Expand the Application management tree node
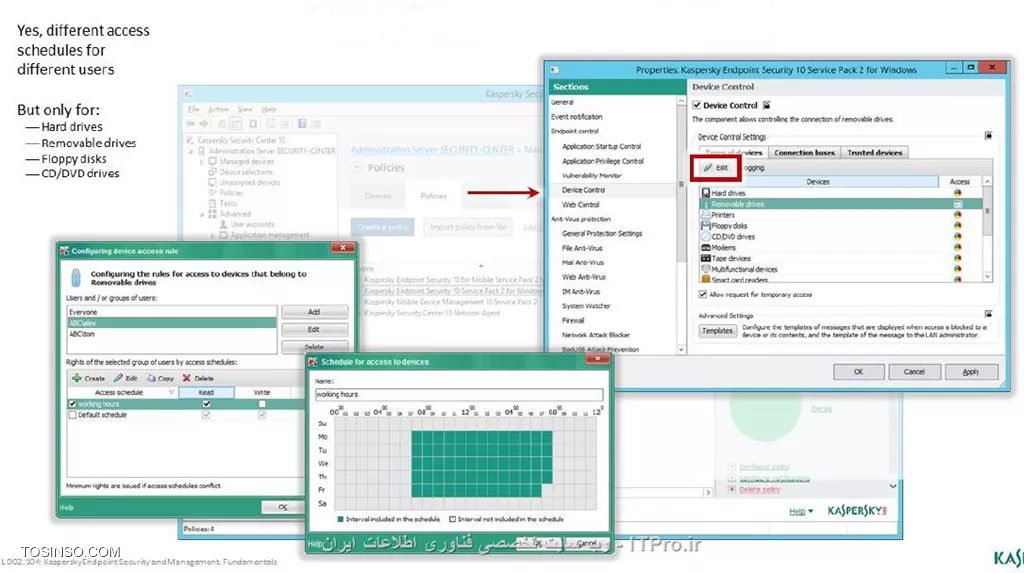 point(212,235)
